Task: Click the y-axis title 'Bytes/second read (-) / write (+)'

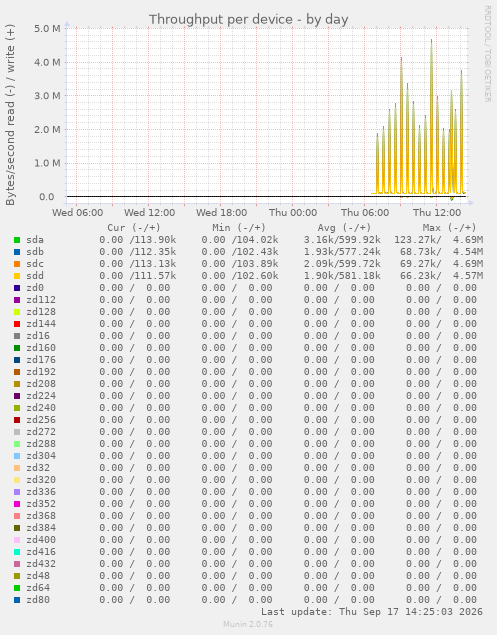Action: coord(10,115)
